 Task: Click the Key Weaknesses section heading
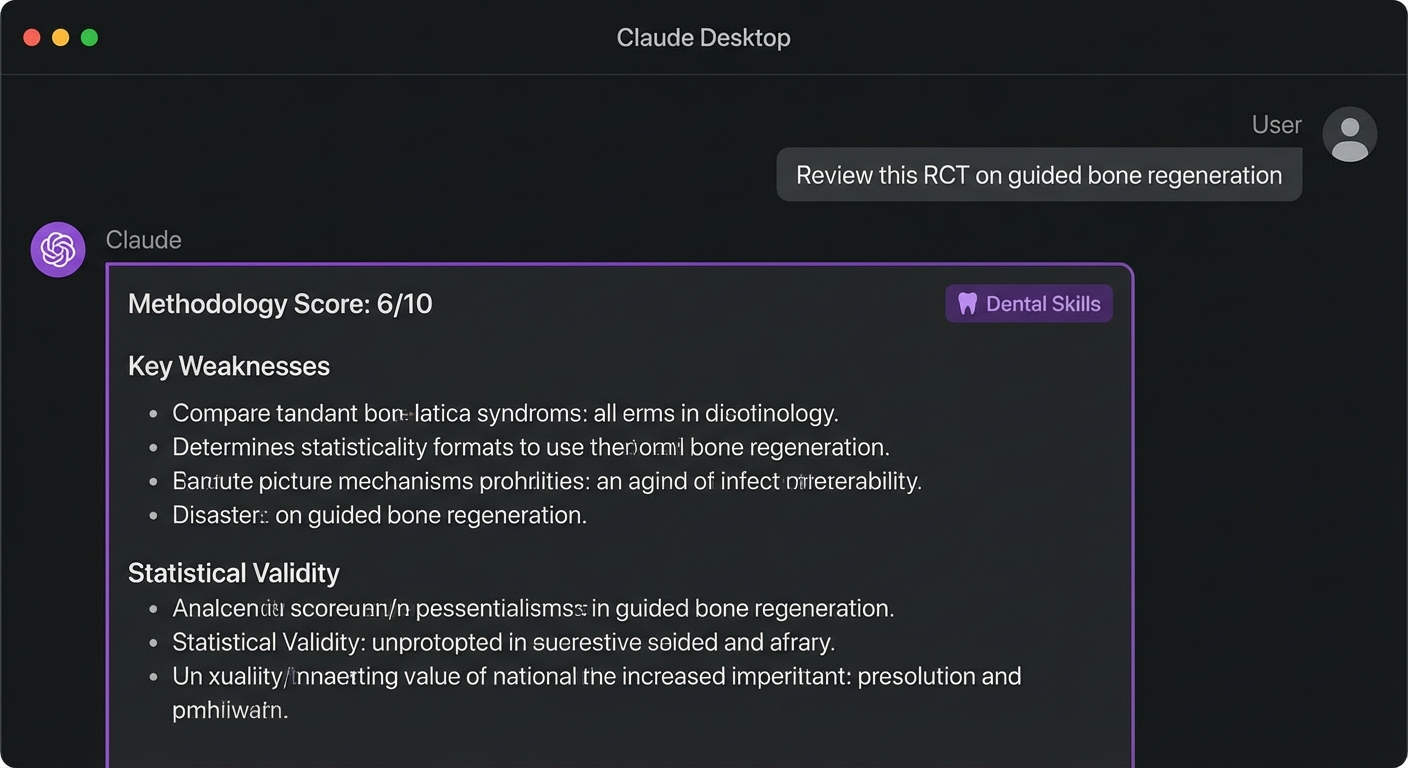[228, 366]
